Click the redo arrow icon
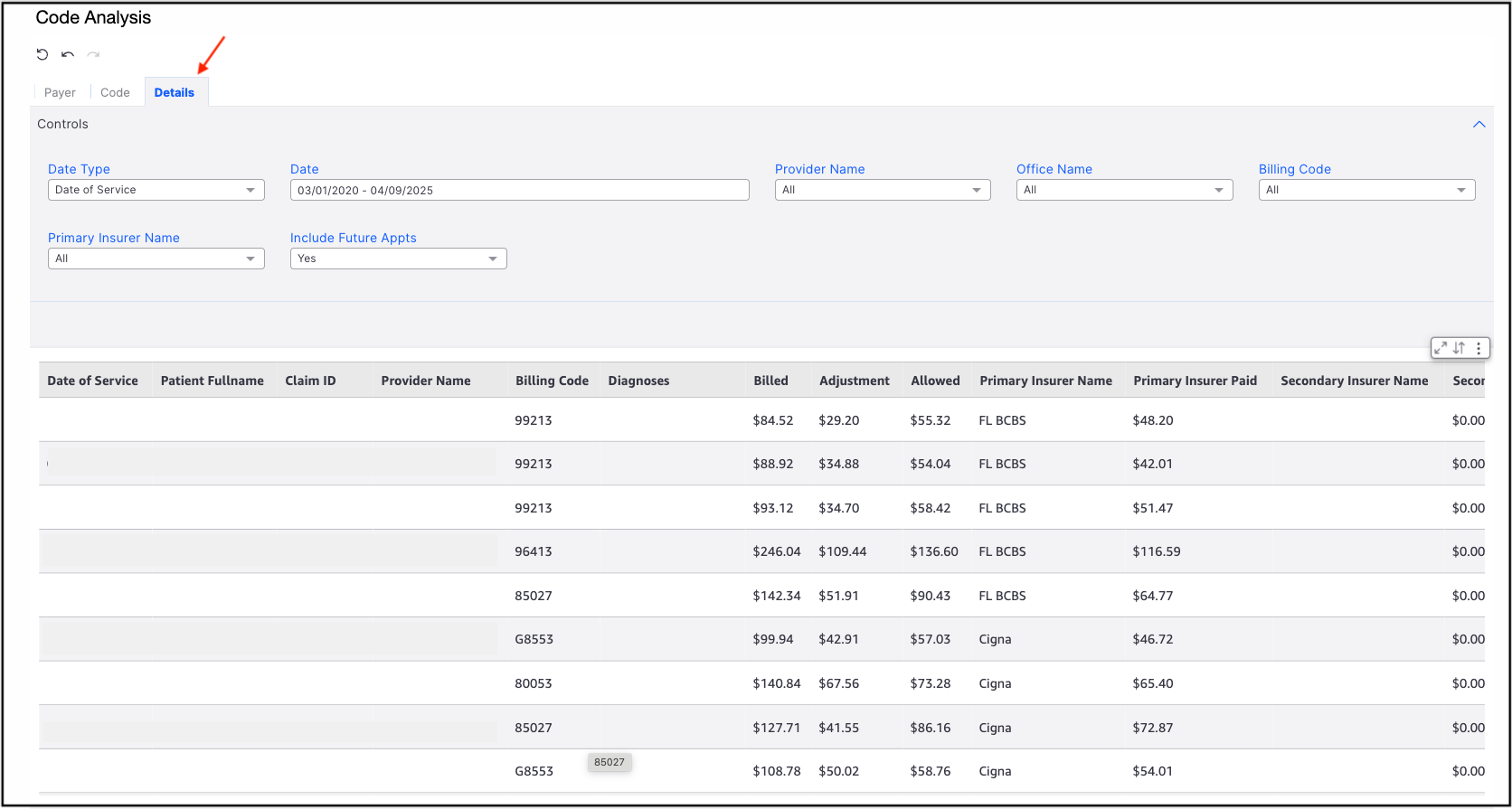 click(x=93, y=54)
